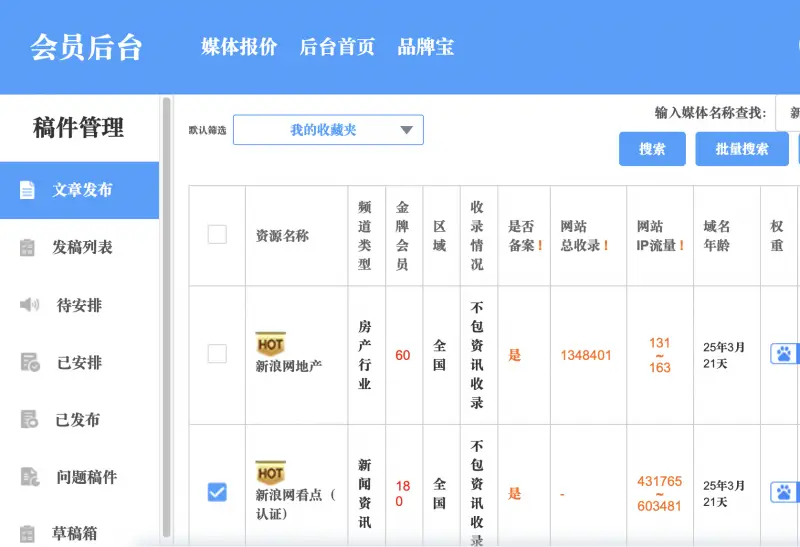Click the 新闻资讯 channel type cell
This screenshot has height=547, width=800.
(364, 493)
